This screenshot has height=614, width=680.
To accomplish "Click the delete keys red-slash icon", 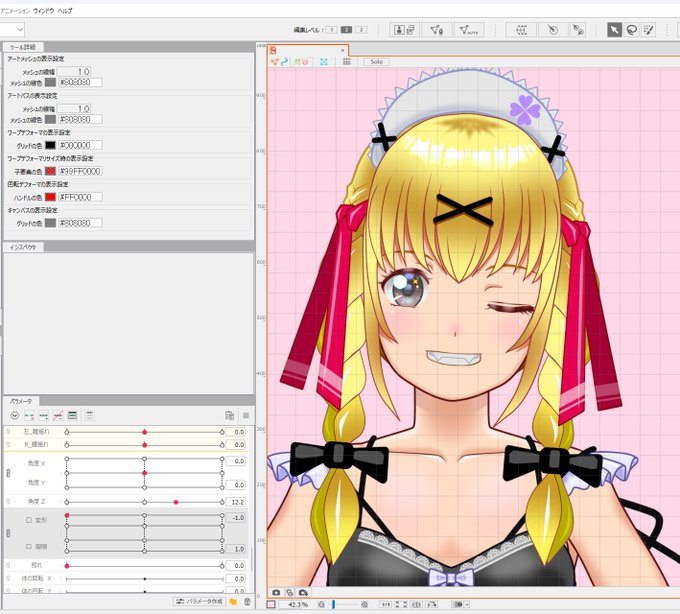I will coord(58,415).
